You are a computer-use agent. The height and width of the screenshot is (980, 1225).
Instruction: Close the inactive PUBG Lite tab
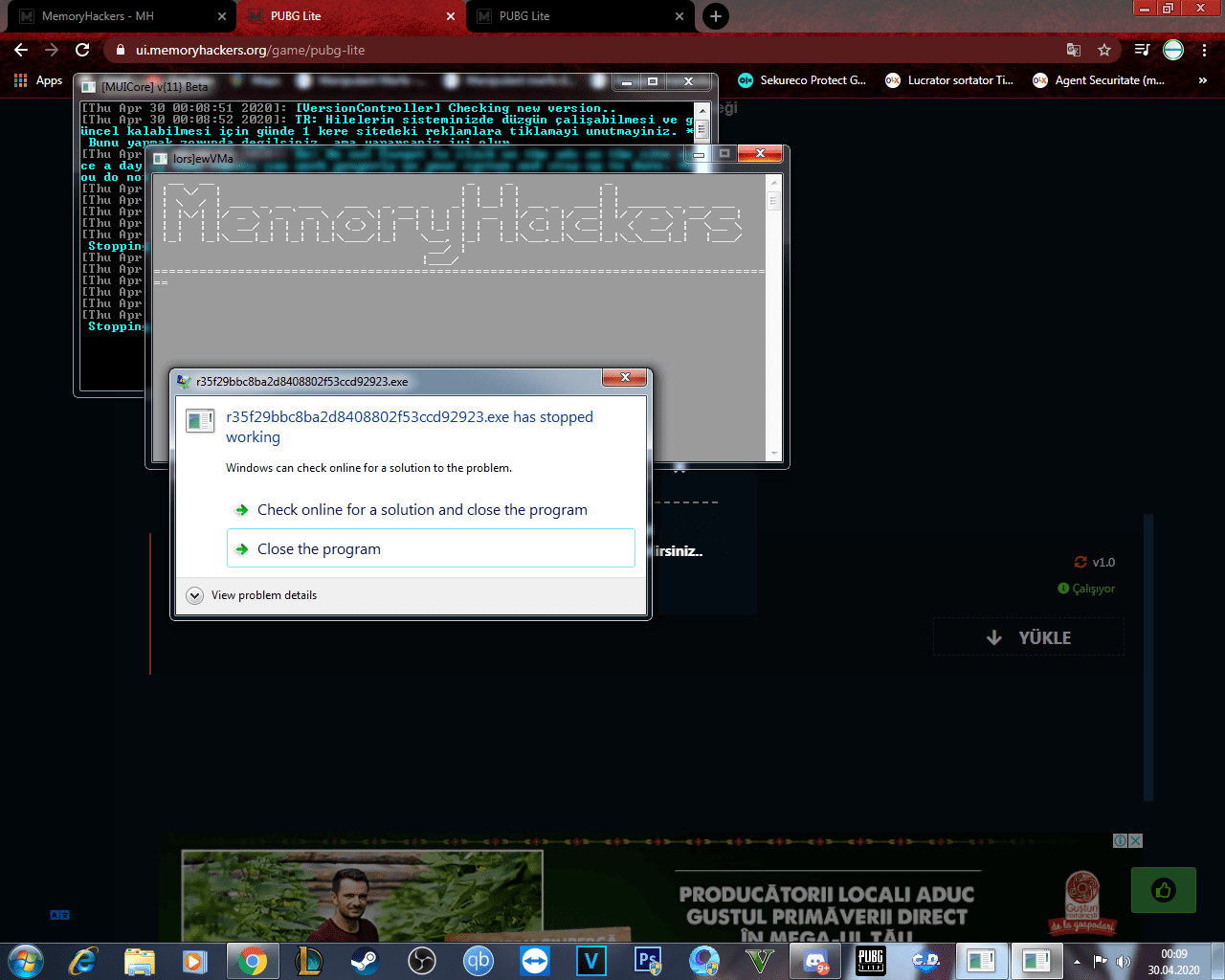[x=679, y=16]
